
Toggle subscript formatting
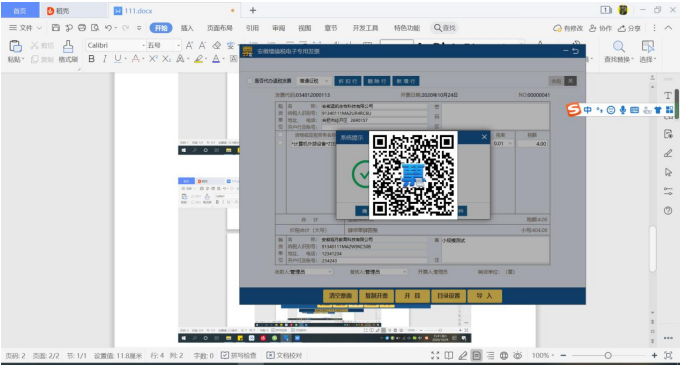click(x=166, y=59)
